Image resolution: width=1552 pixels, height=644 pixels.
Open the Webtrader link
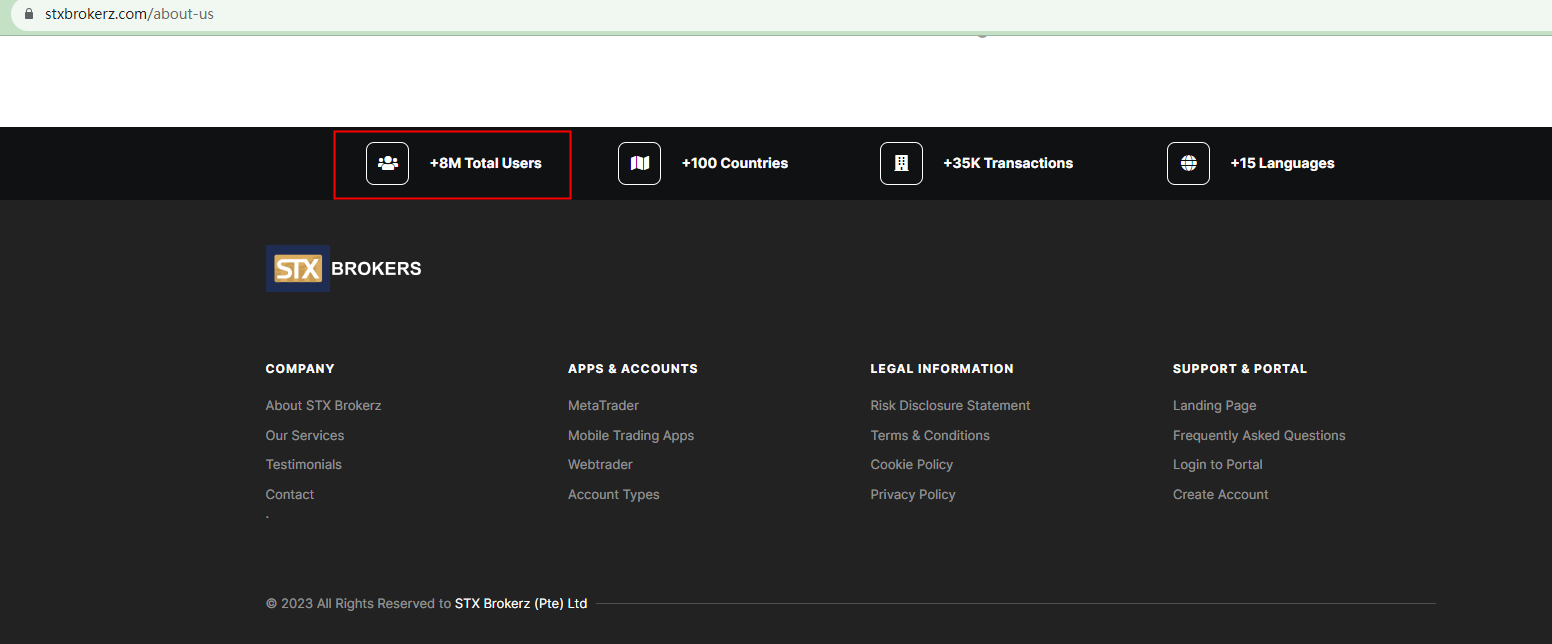point(600,464)
